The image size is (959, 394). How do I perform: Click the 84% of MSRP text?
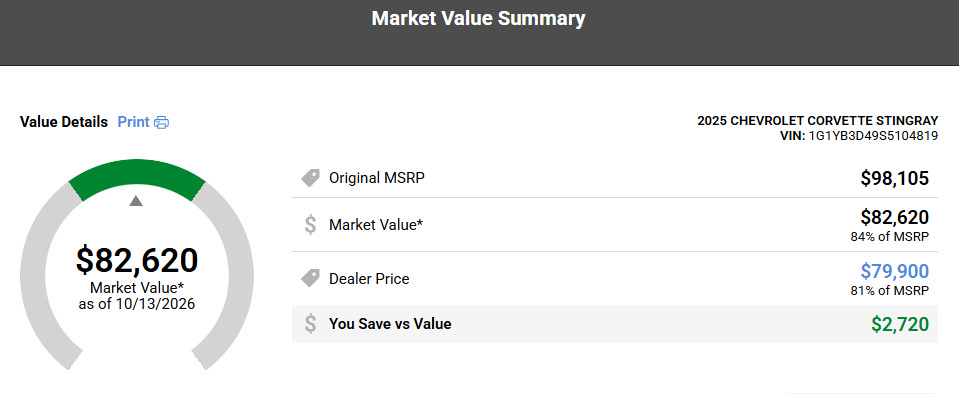890,237
